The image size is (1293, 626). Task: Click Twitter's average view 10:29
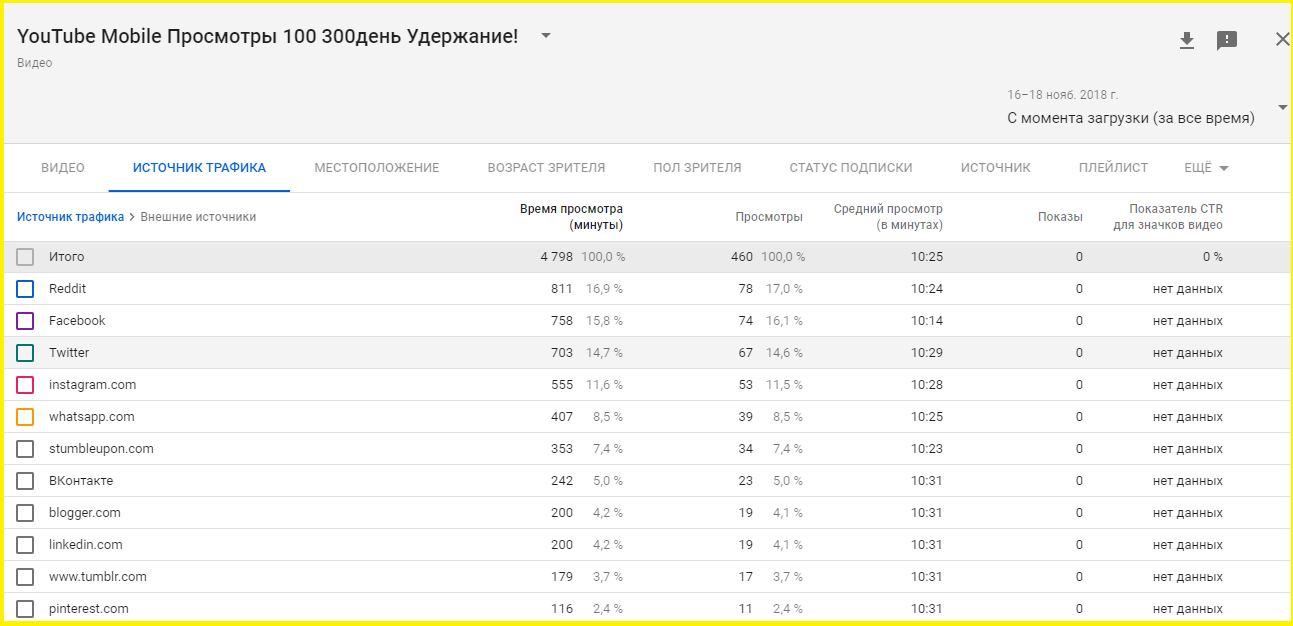(926, 353)
